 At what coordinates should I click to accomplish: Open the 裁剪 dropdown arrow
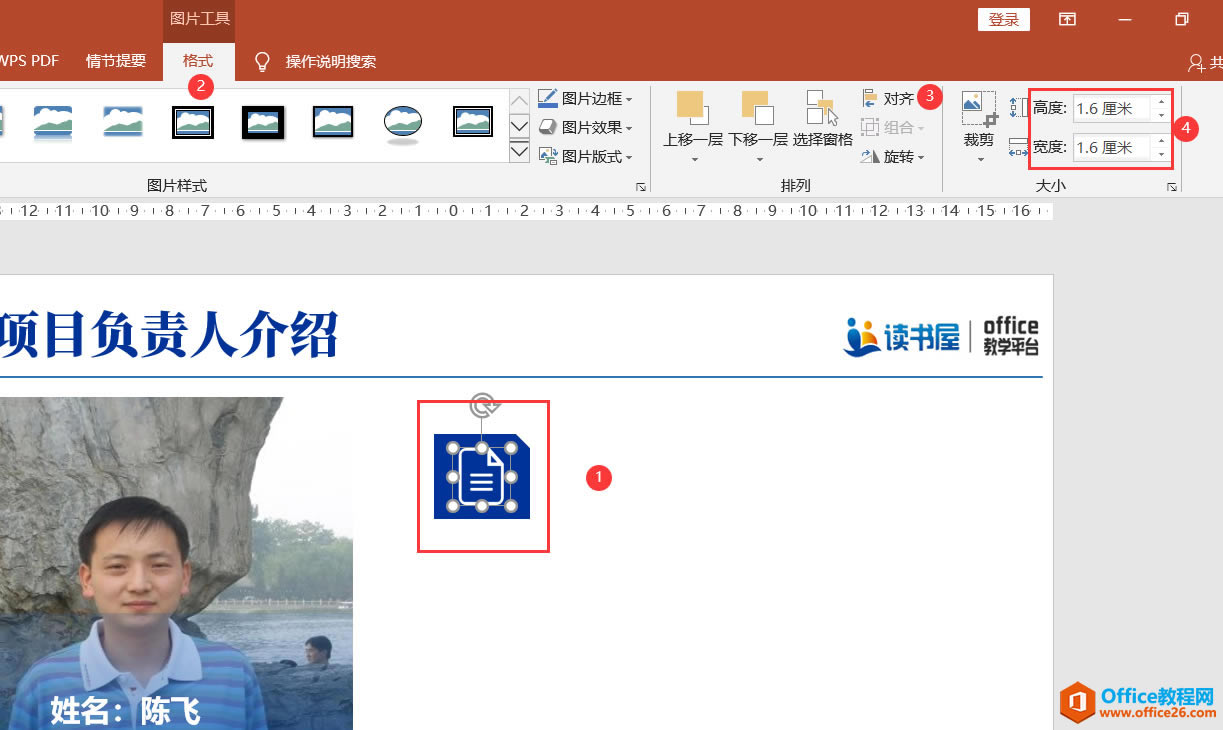(x=980, y=159)
